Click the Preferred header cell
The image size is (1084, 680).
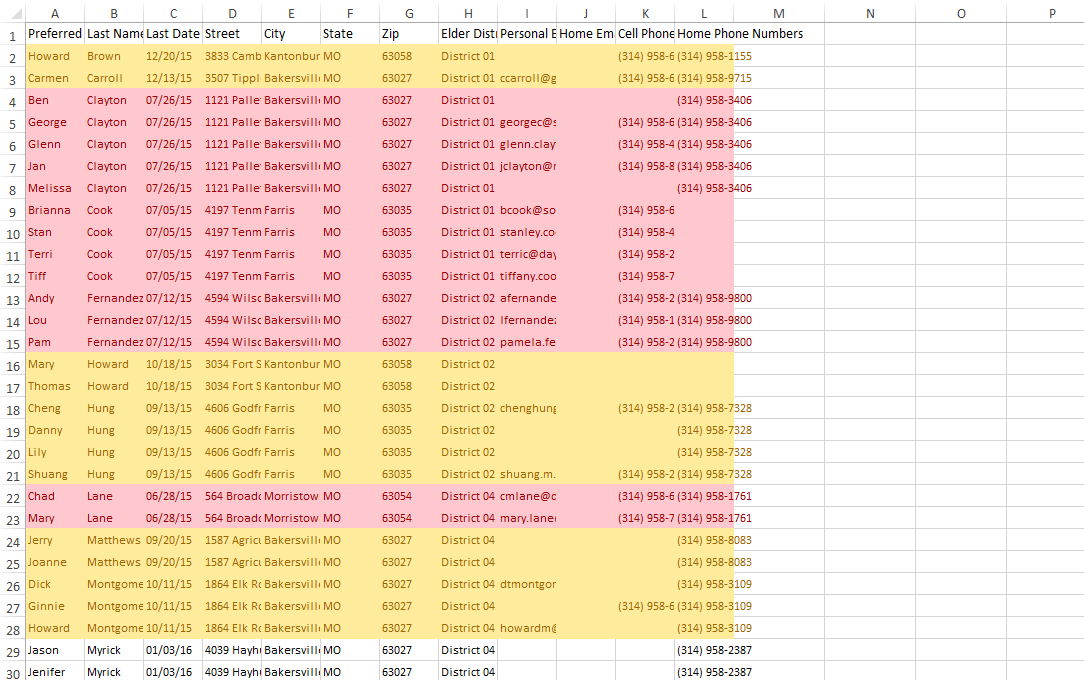pos(55,33)
